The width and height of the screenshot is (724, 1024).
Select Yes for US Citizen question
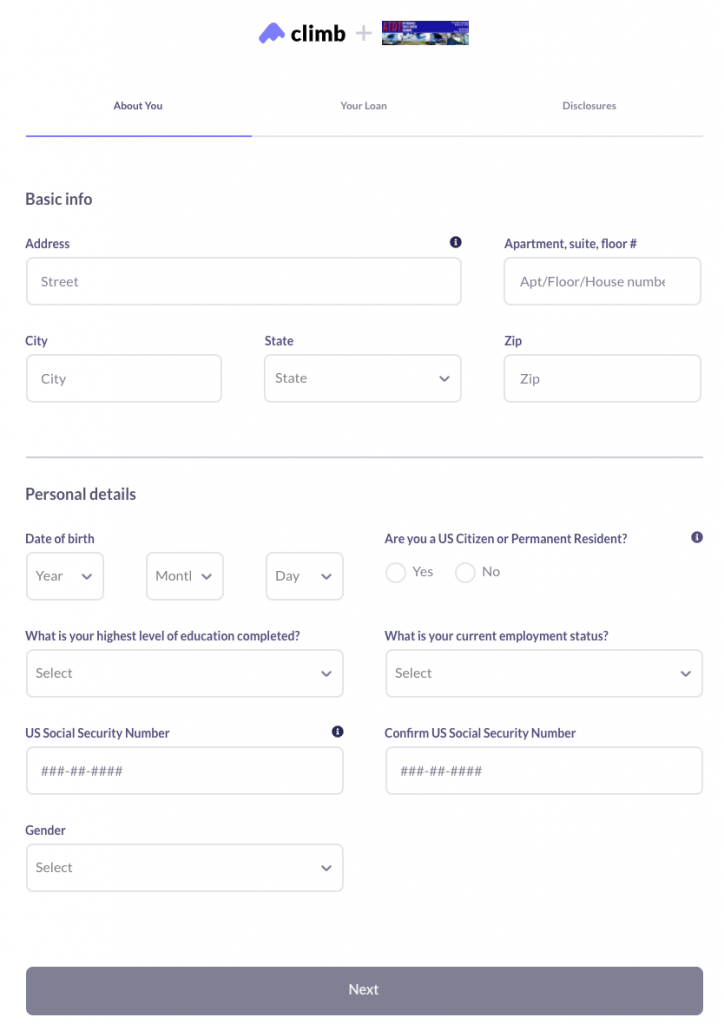[396, 572]
